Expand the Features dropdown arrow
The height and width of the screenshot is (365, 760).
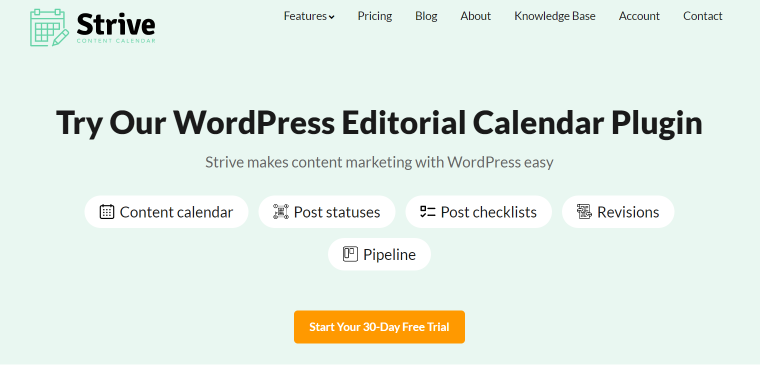coord(332,17)
